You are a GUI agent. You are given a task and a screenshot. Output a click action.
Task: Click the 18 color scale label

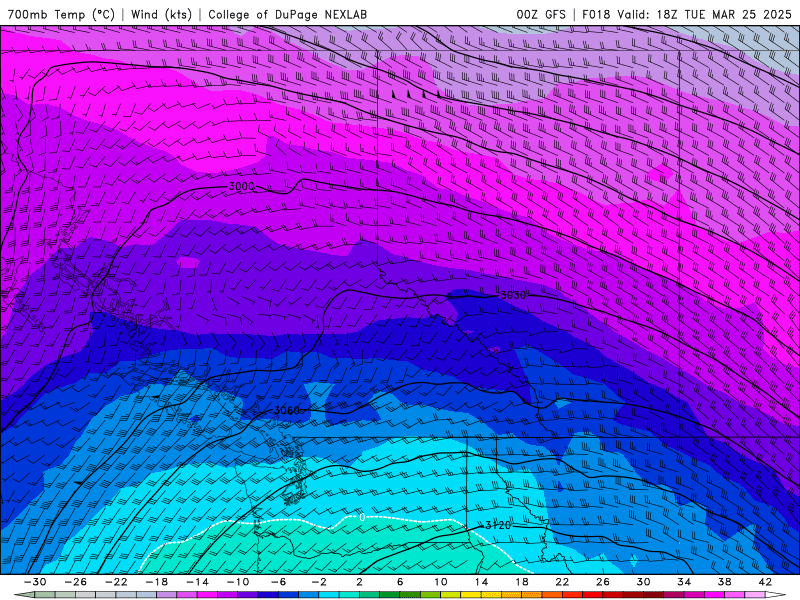pos(522,582)
